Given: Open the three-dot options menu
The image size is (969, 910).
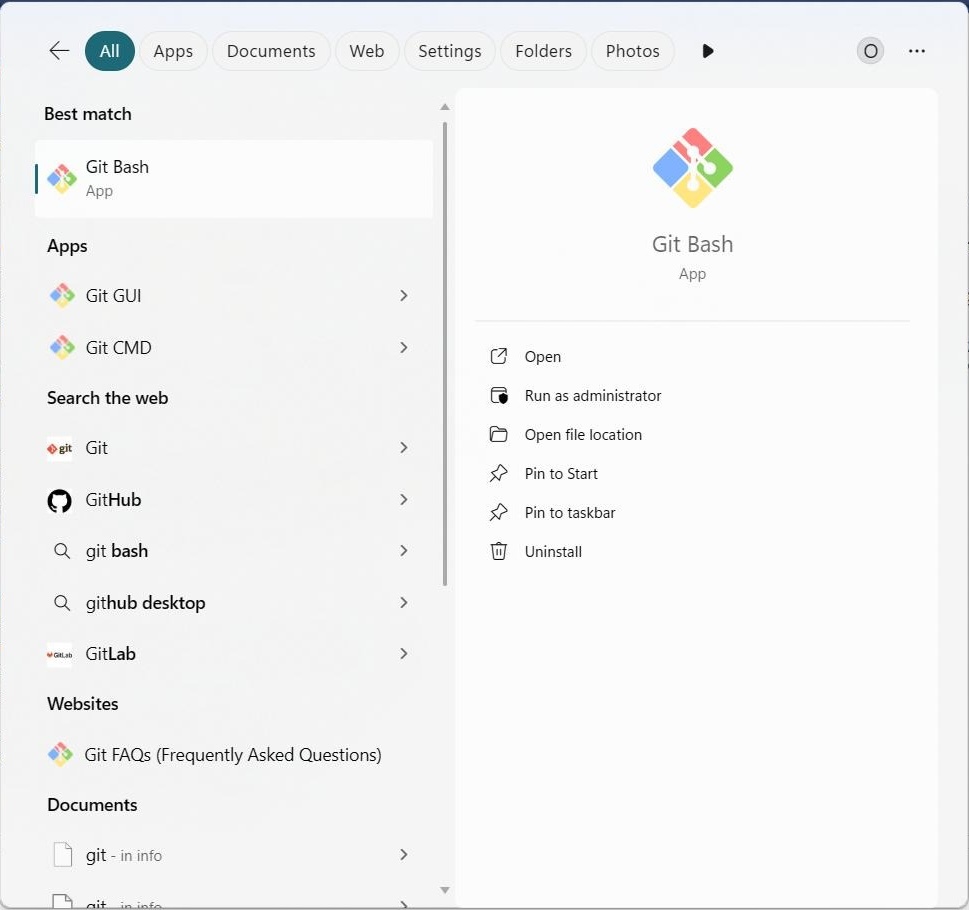Looking at the screenshot, I should 917,51.
